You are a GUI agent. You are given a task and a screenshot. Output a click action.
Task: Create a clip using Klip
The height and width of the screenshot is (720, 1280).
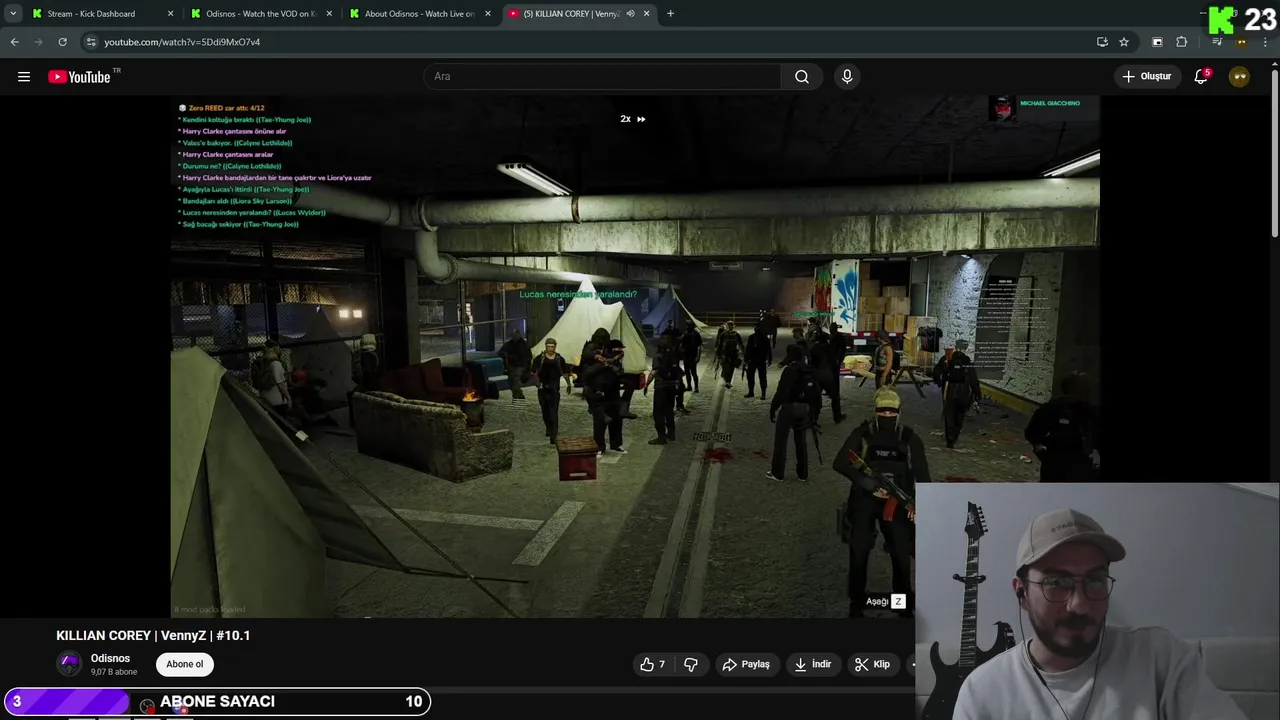point(872,664)
